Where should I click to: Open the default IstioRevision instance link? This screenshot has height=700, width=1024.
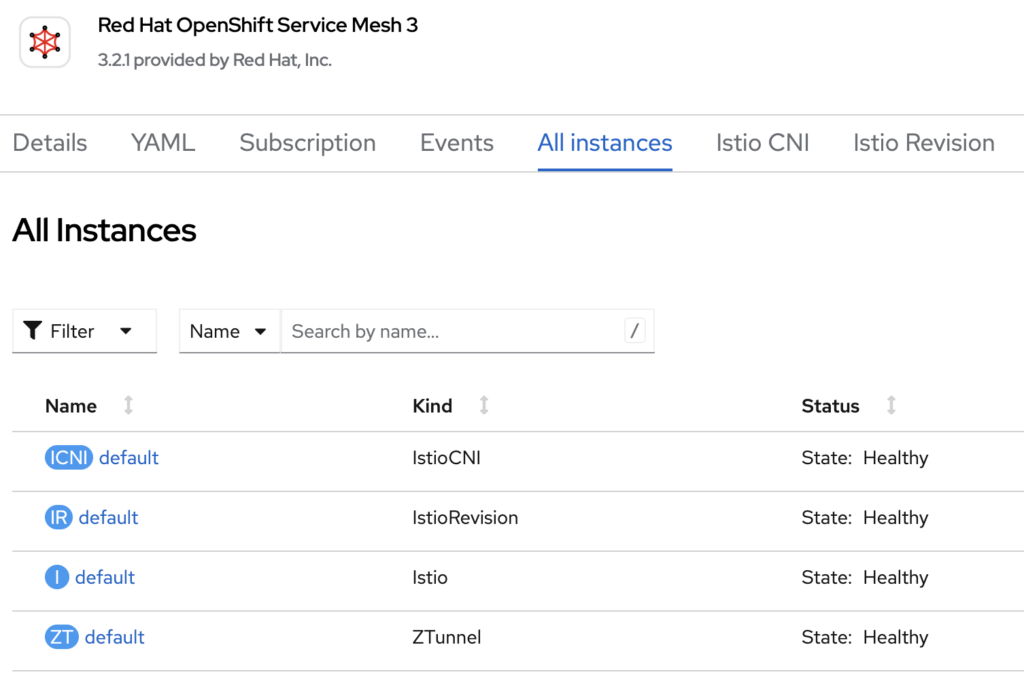pyautogui.click(x=109, y=518)
